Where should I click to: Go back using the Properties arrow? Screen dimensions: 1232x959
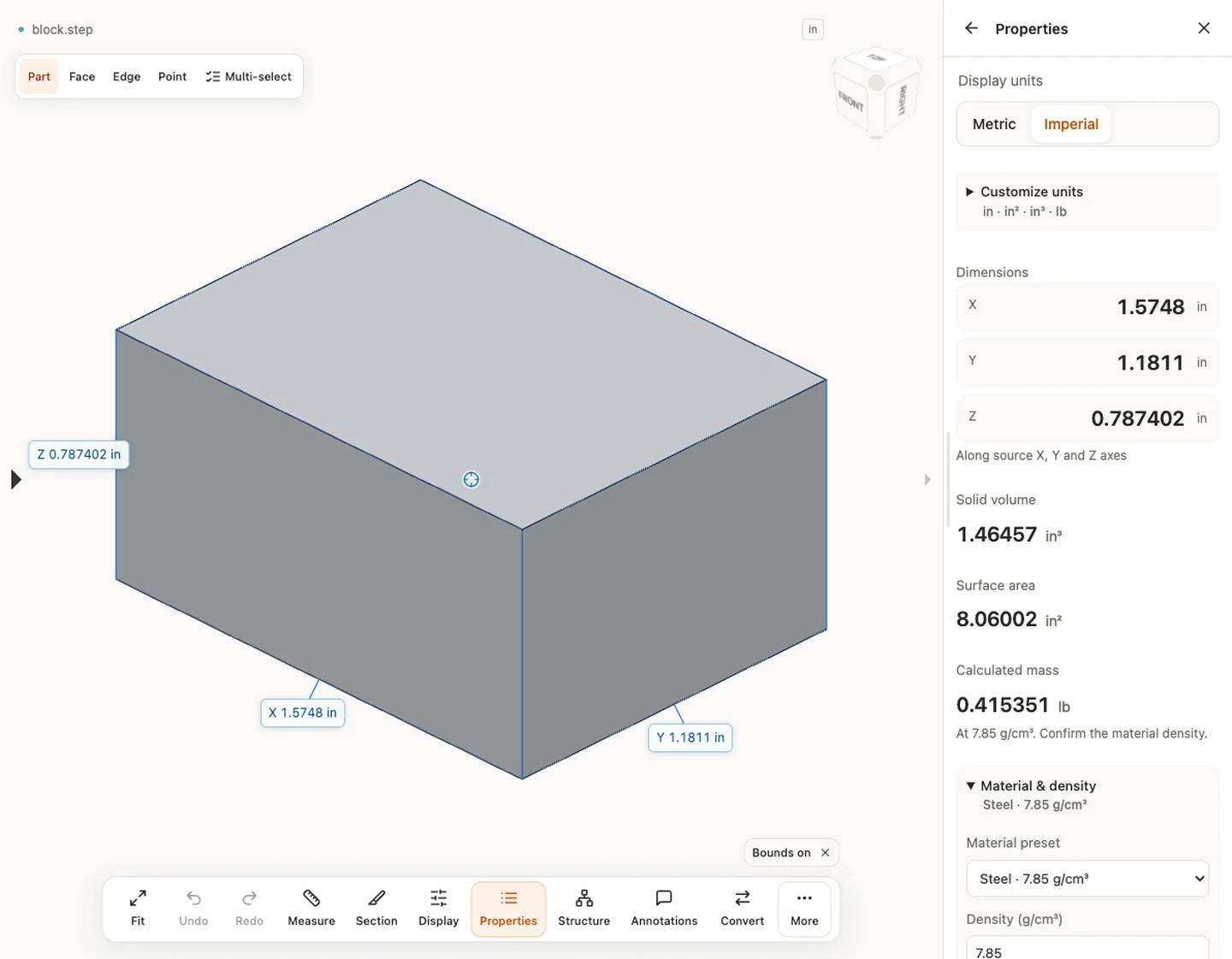click(971, 28)
